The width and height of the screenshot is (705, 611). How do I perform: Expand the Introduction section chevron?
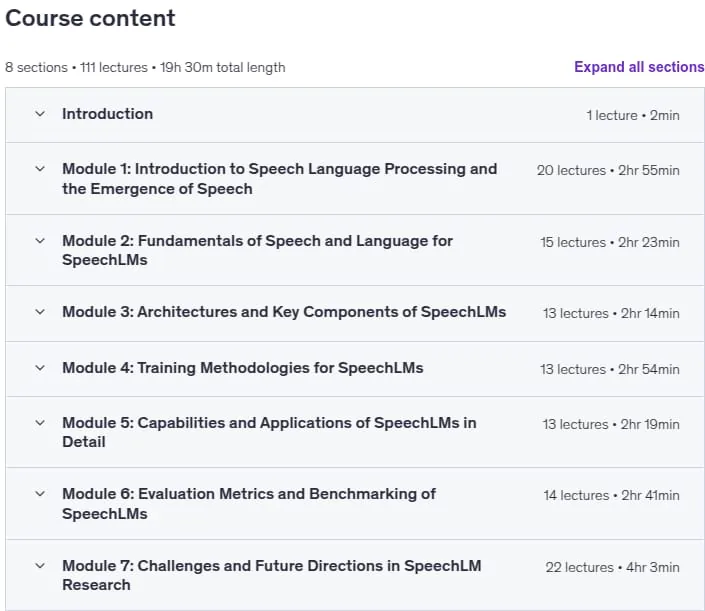point(40,114)
